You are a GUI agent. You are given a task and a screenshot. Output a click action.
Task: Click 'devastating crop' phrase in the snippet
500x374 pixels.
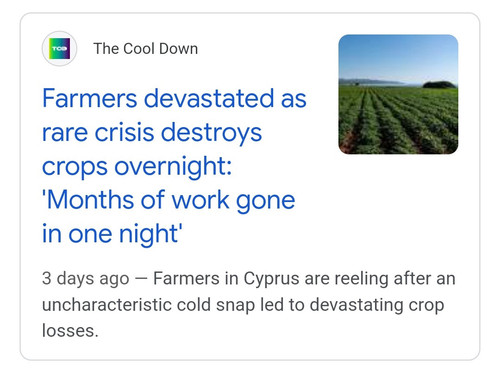click(377, 305)
